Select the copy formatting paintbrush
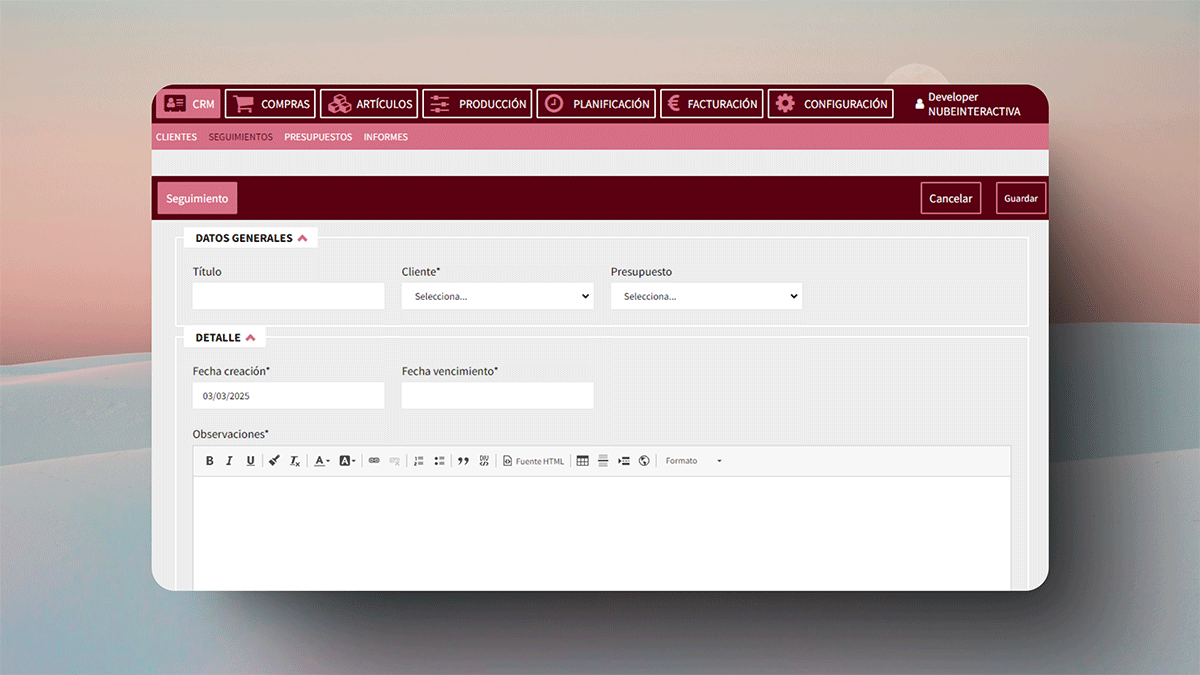 point(274,461)
